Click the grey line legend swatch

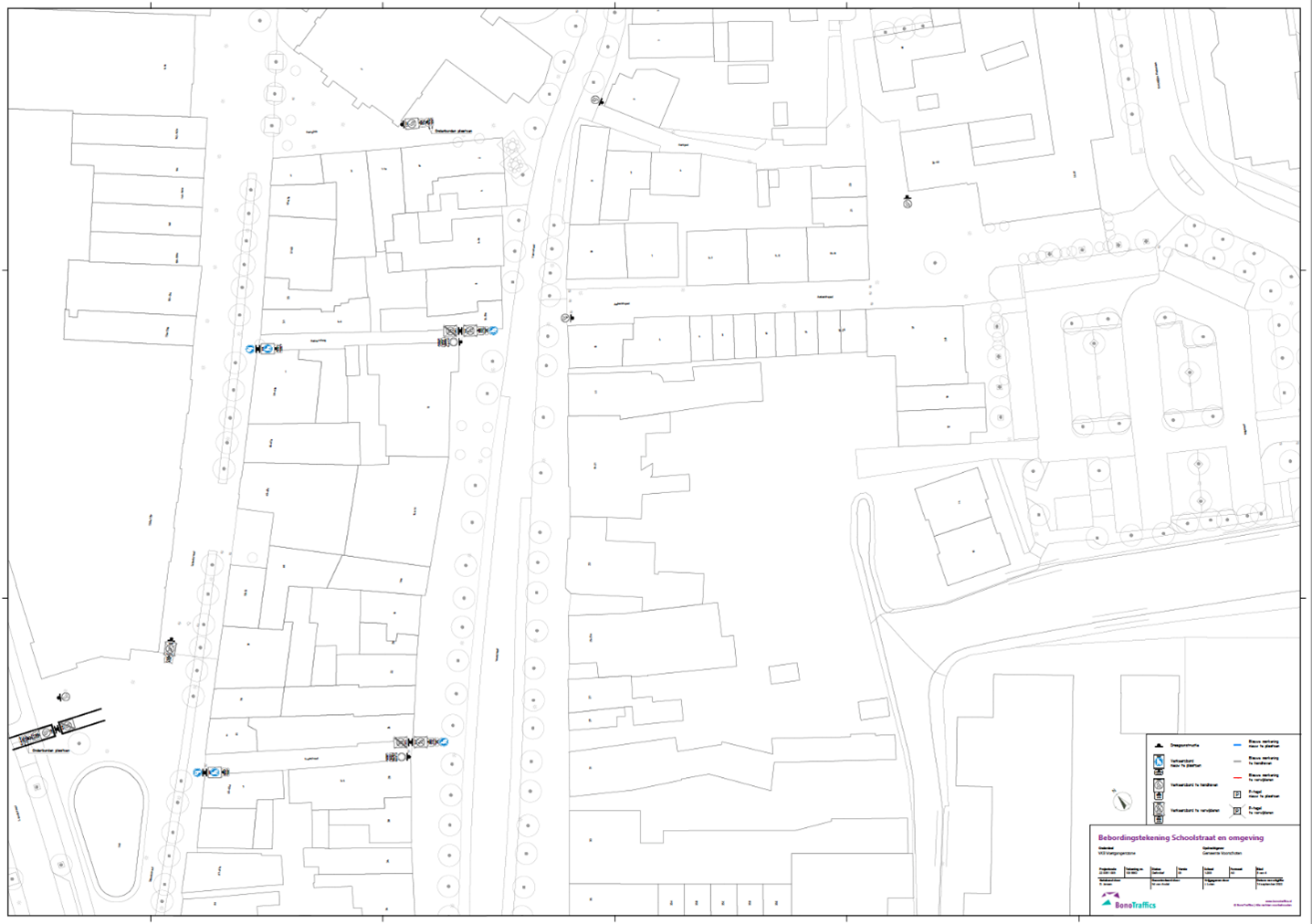[x=1237, y=761]
